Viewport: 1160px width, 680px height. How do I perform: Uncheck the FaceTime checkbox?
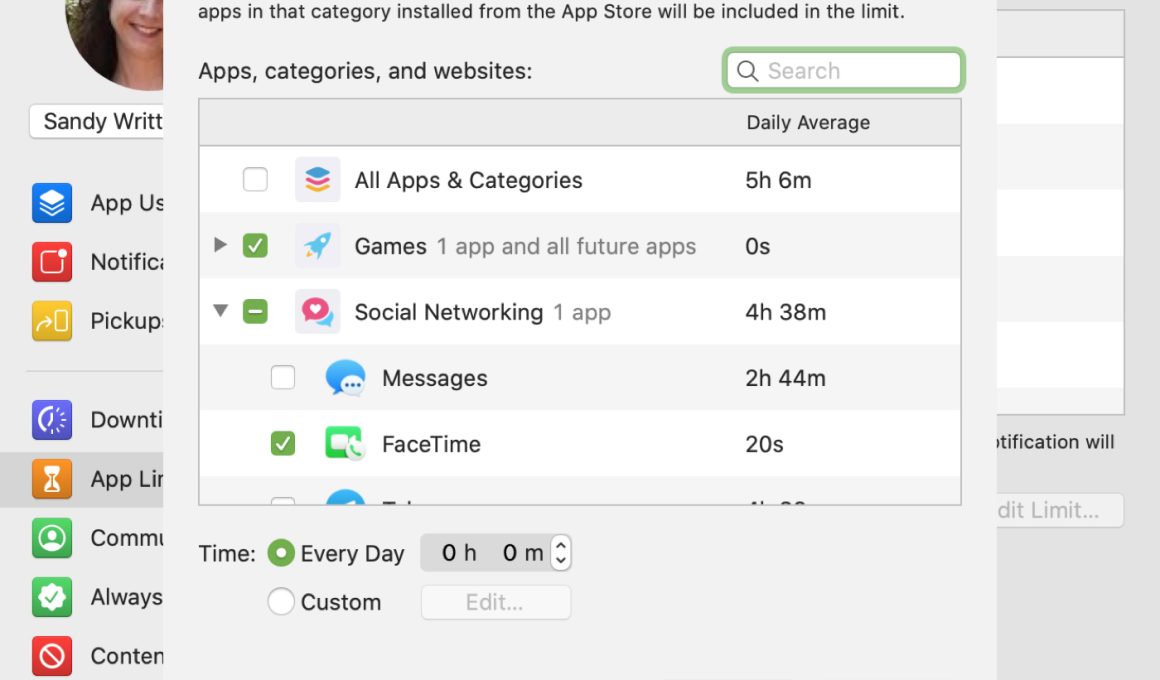[x=283, y=444]
